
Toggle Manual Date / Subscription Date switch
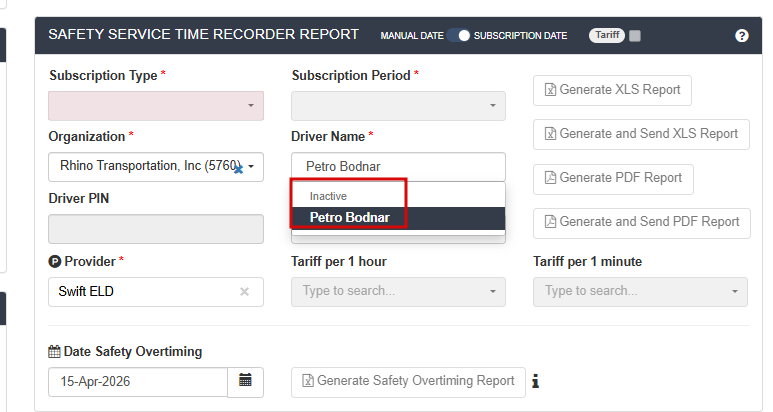coord(459,36)
